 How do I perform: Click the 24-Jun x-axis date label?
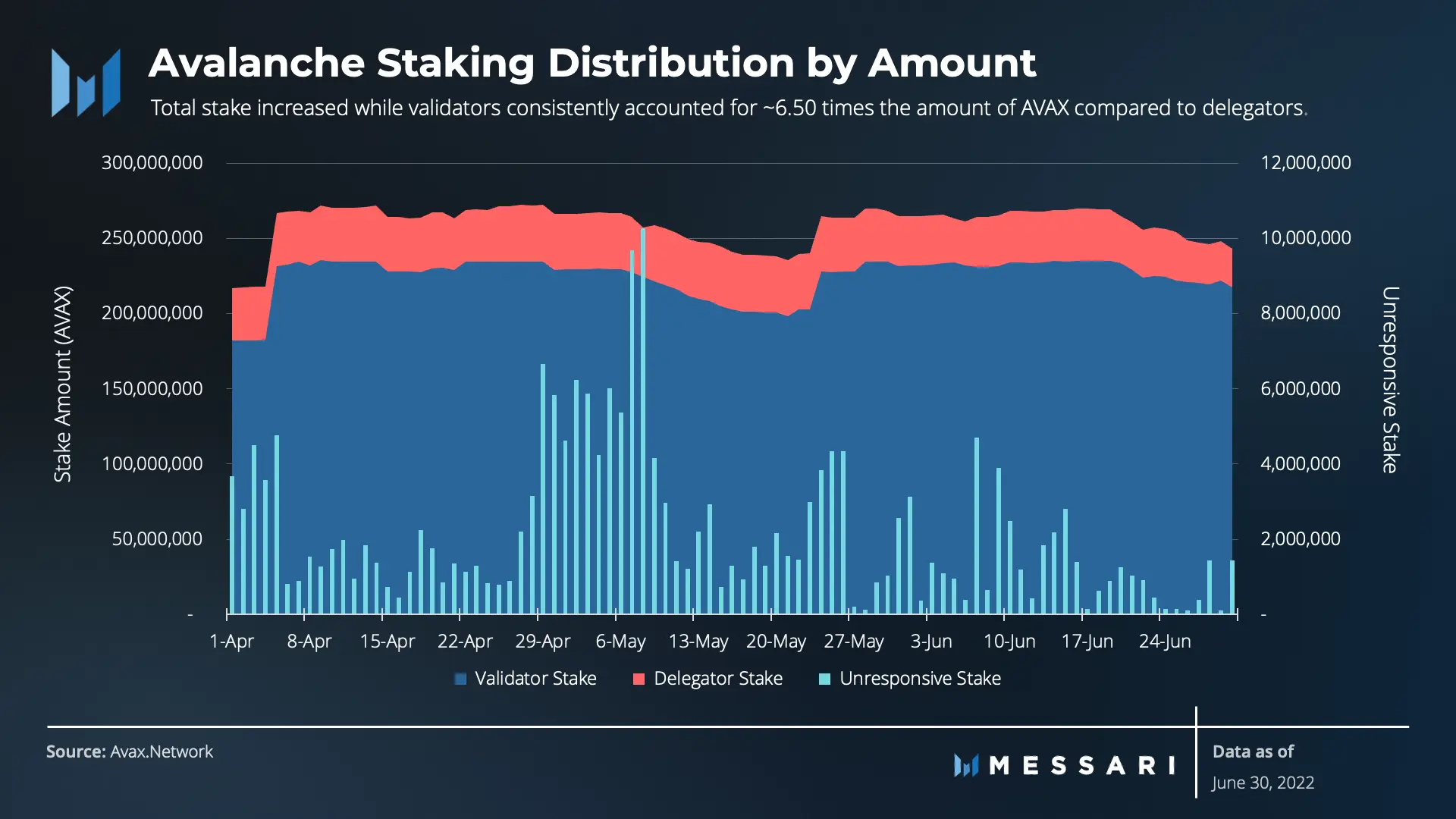1165,642
